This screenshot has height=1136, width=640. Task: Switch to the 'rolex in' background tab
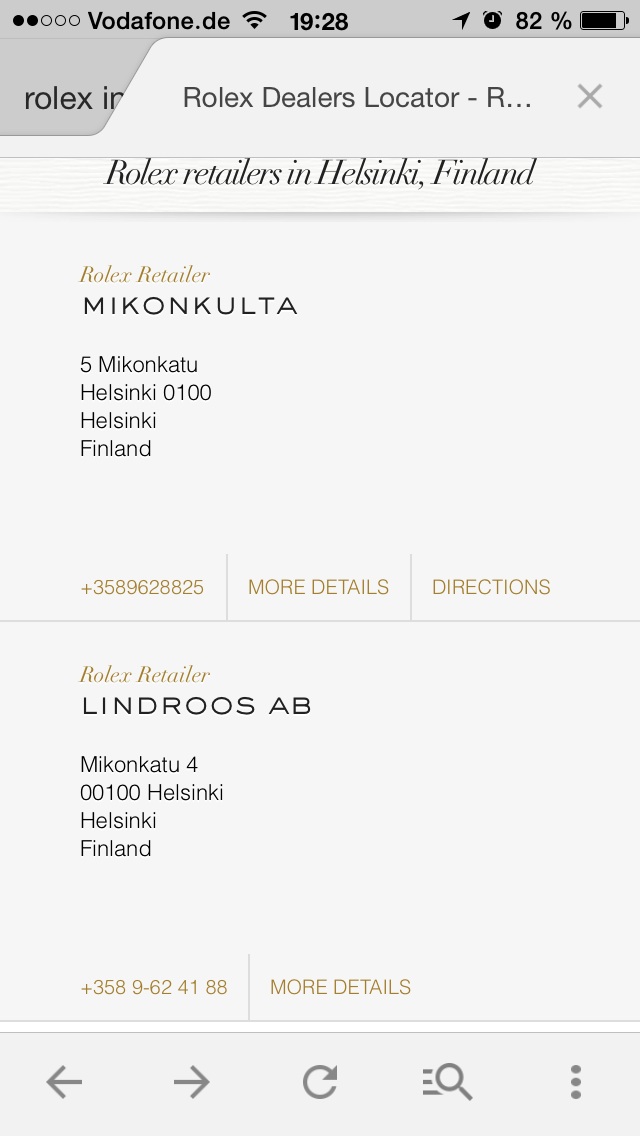coord(70,99)
